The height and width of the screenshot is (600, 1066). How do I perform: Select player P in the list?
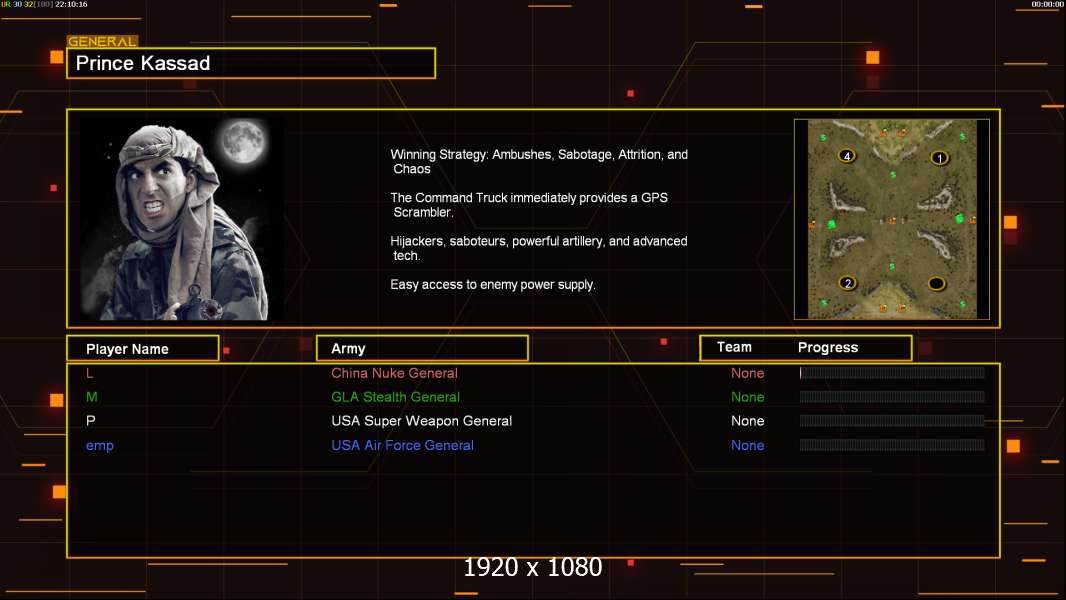[90, 421]
